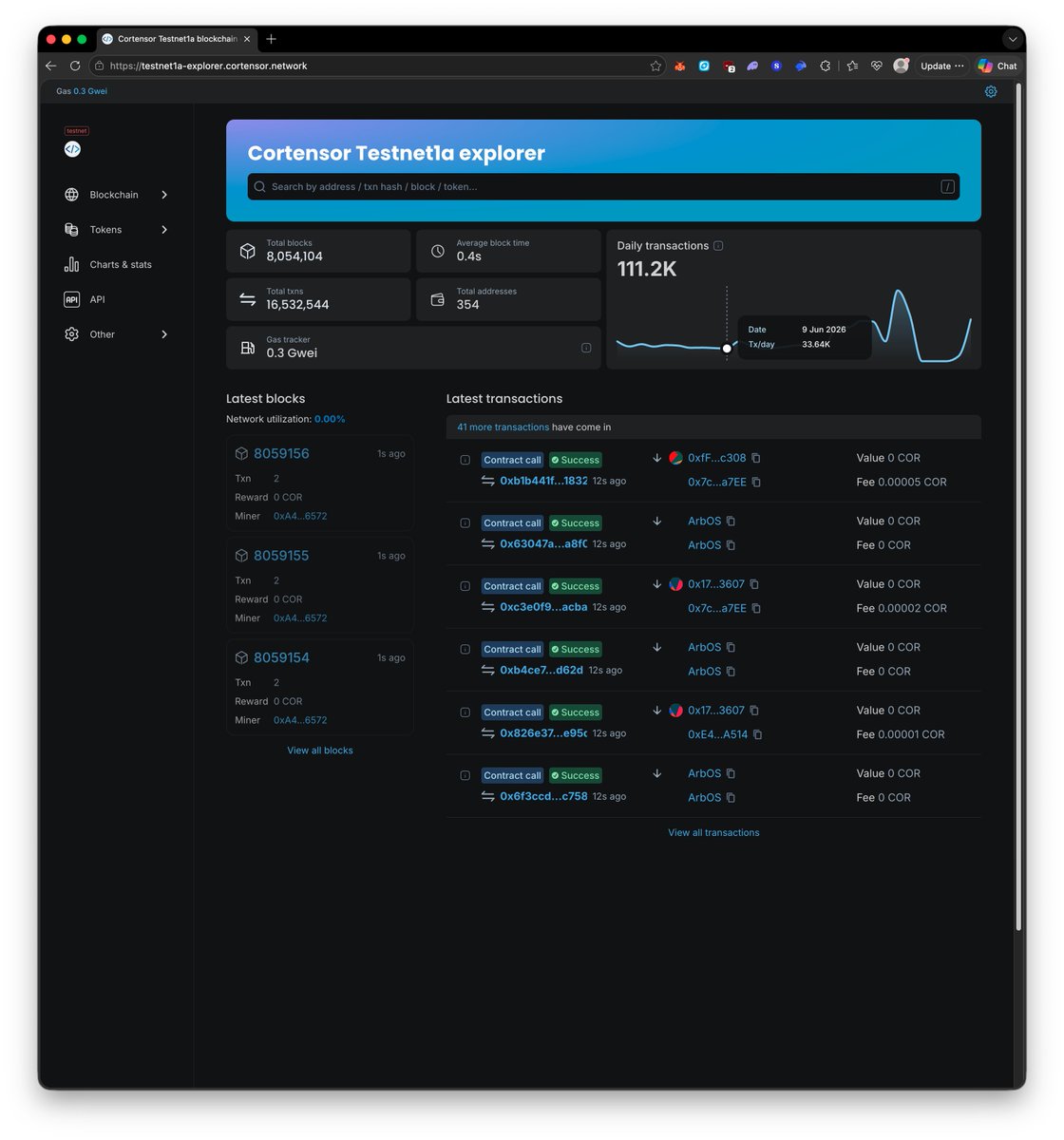Image resolution: width=1064 pixels, height=1140 pixels.
Task: Expand details for transaction 0x6f3ccd...c758
Action: point(465,776)
